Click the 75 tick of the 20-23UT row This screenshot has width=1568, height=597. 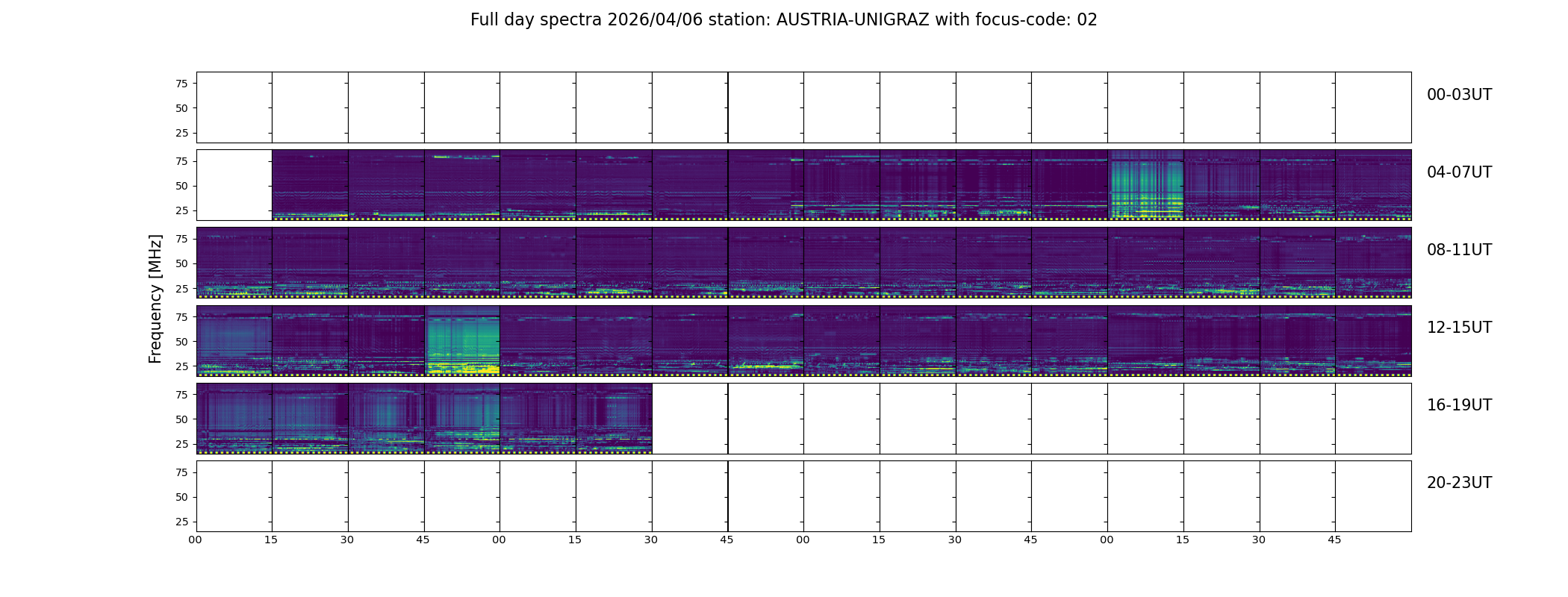point(181,472)
